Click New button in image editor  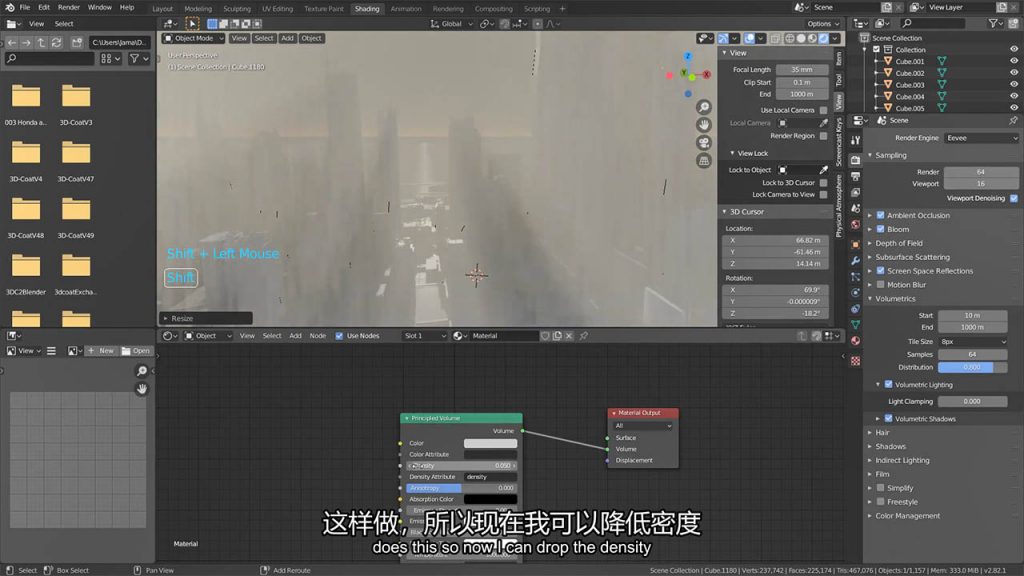tap(101, 351)
